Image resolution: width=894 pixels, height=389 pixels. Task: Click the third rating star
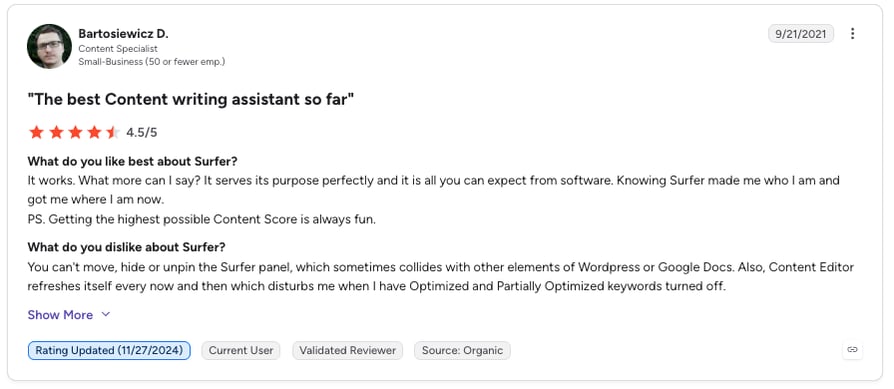click(75, 132)
